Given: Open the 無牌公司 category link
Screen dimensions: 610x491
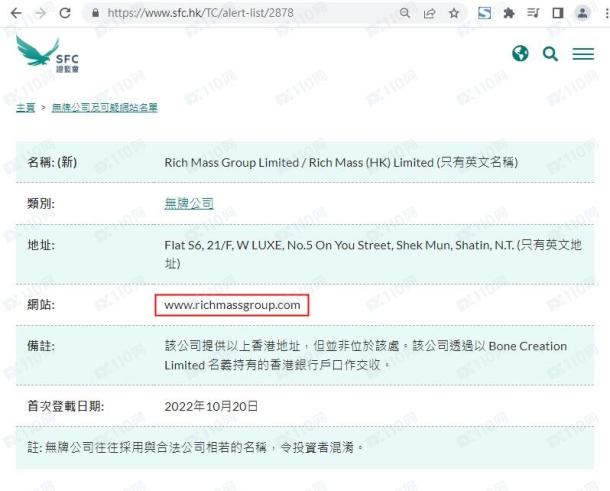Looking at the screenshot, I should (x=189, y=203).
